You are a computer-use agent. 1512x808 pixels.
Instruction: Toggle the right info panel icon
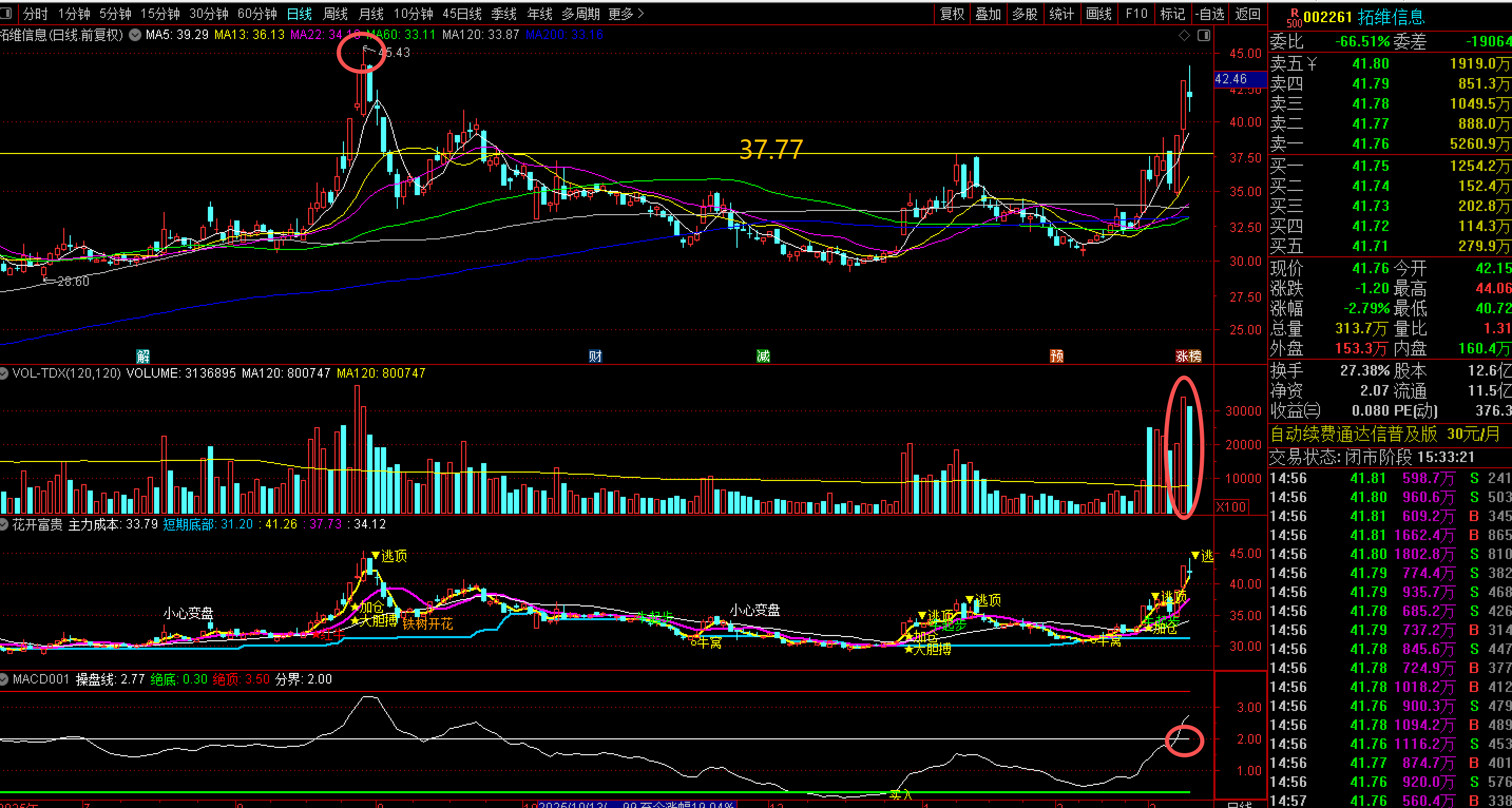(1203, 36)
